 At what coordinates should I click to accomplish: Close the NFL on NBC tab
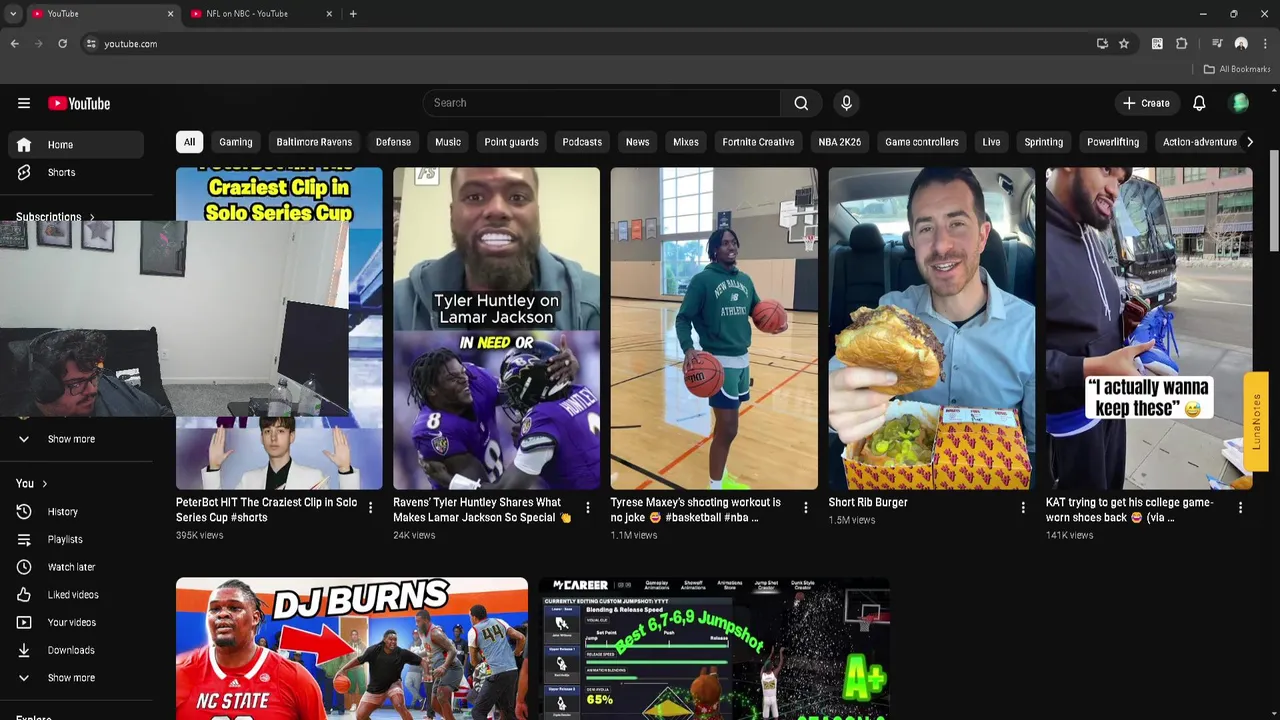point(329,14)
